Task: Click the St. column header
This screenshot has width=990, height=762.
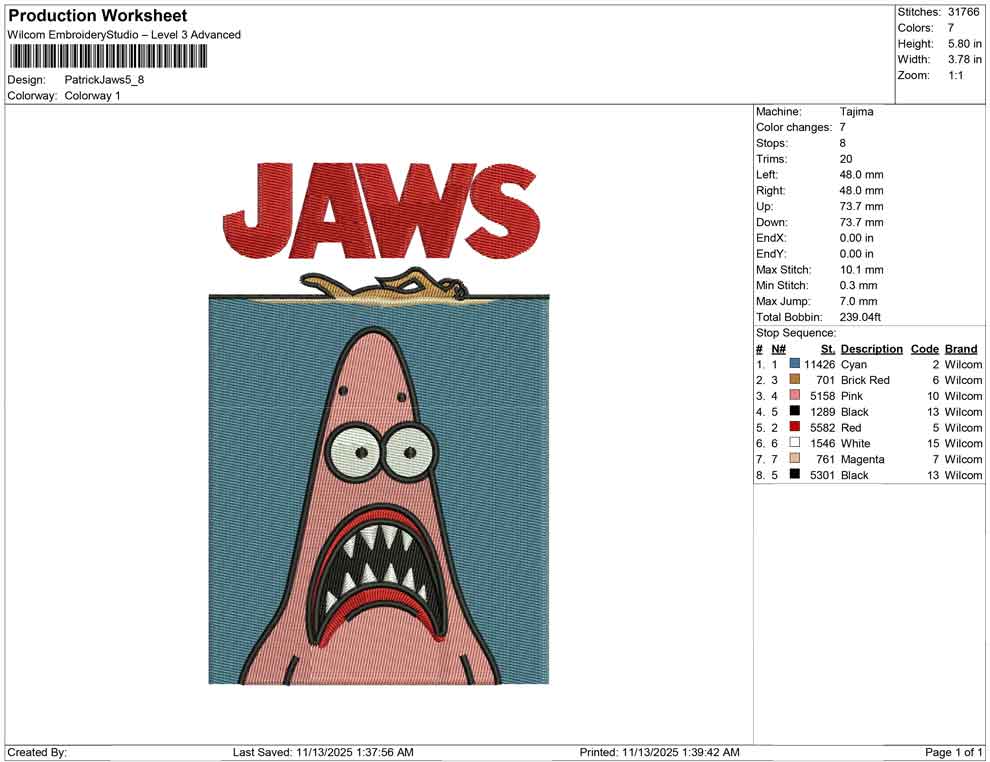Action: click(x=827, y=349)
